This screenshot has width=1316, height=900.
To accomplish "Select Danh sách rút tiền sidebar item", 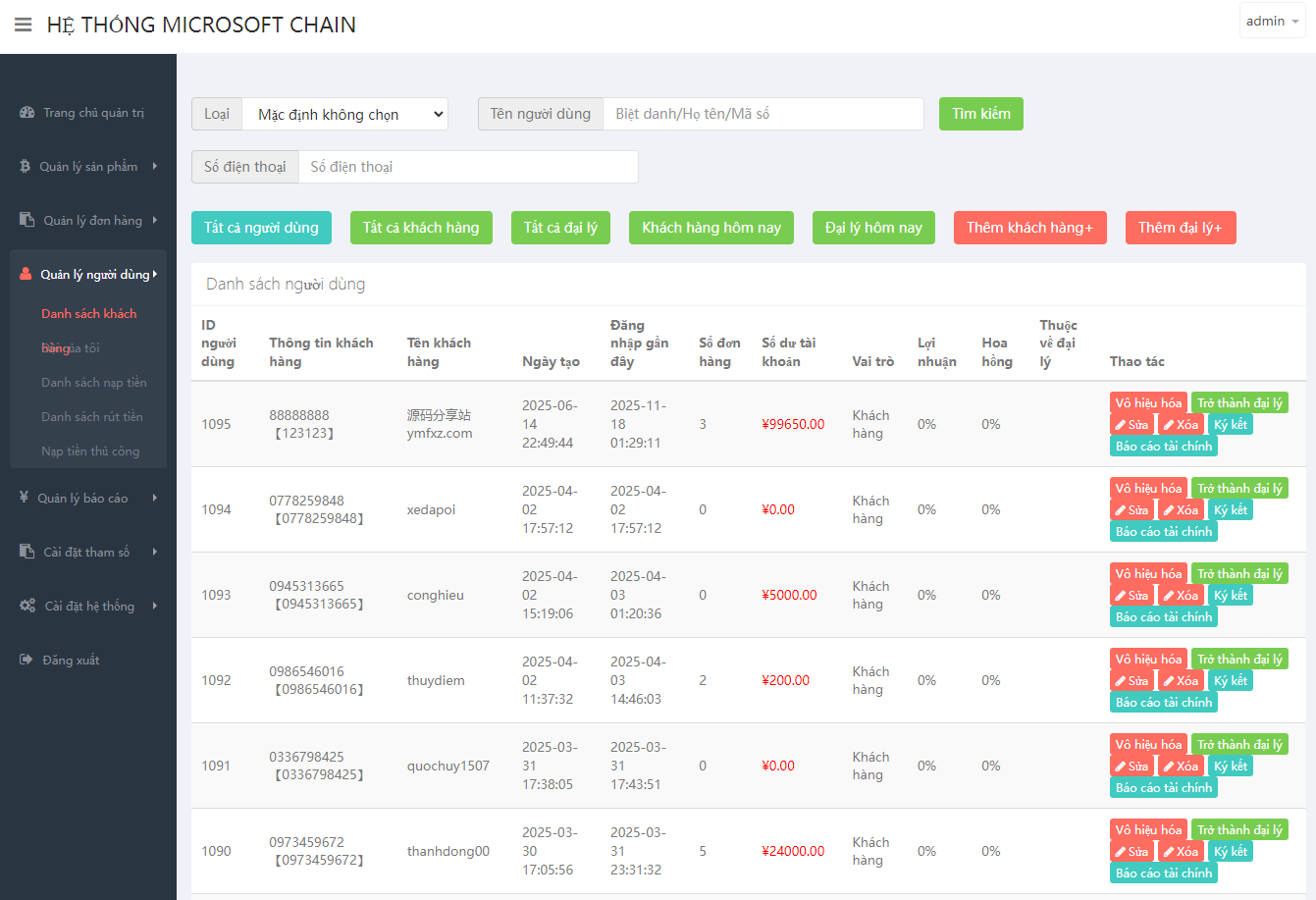I will point(92,417).
